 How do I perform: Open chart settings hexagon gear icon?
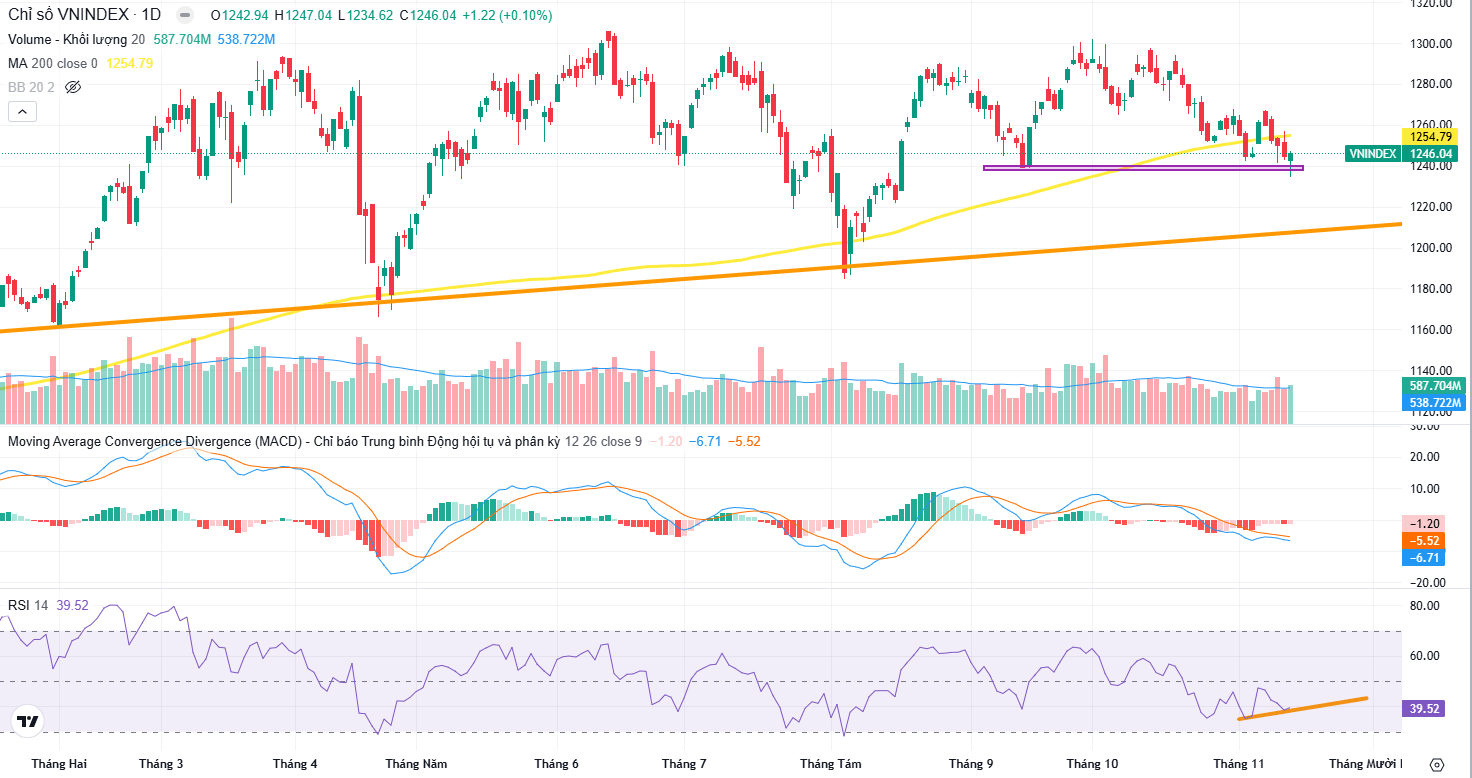click(1438, 764)
